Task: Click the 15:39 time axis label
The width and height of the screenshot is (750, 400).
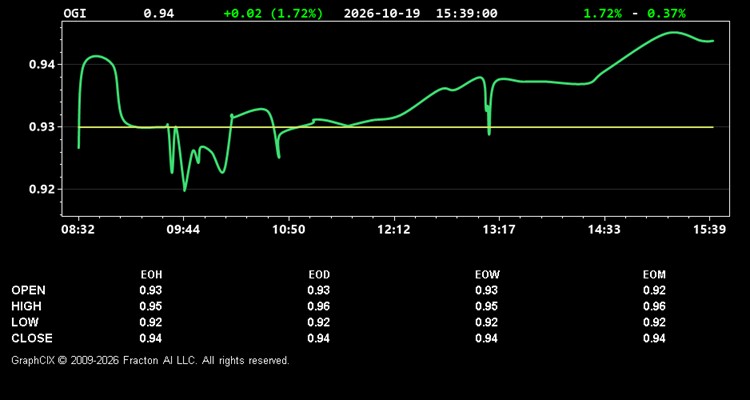Action: click(x=709, y=230)
